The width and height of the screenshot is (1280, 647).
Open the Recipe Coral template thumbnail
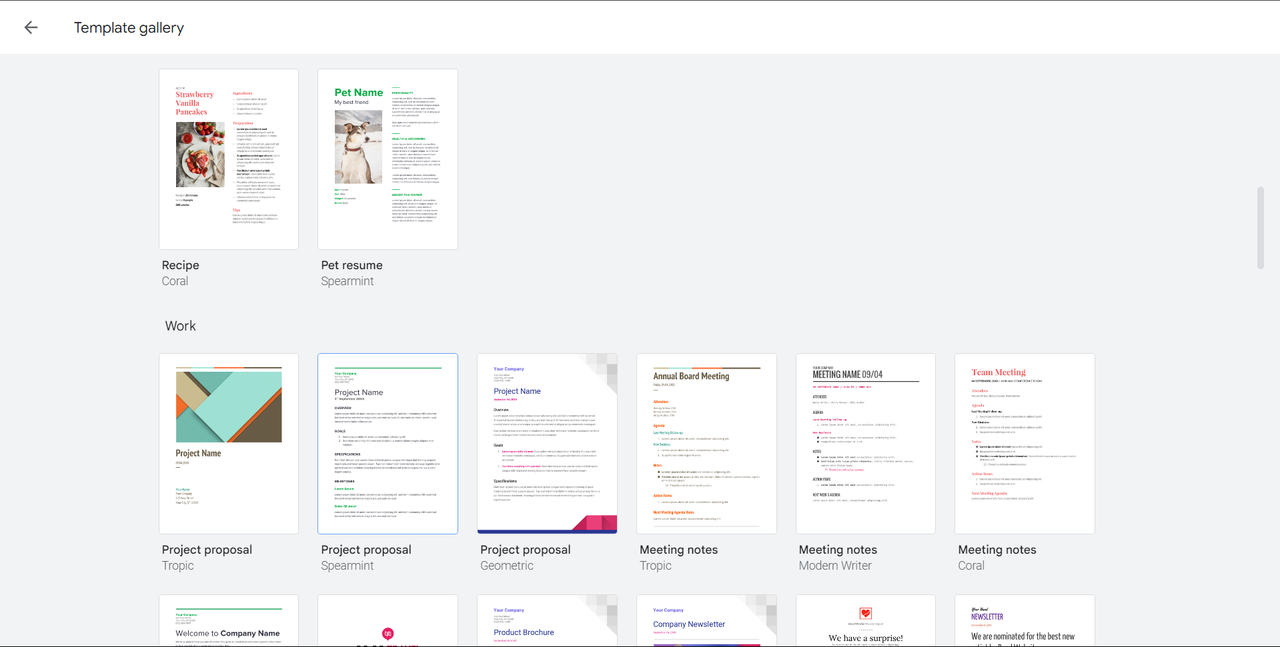[x=229, y=159]
